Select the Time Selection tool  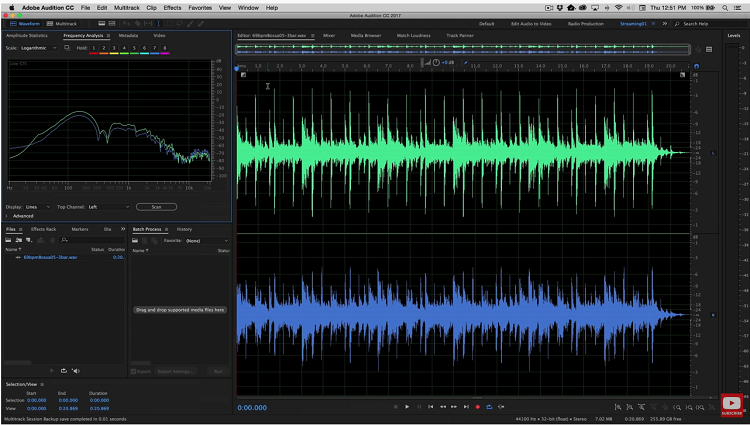(158, 23)
